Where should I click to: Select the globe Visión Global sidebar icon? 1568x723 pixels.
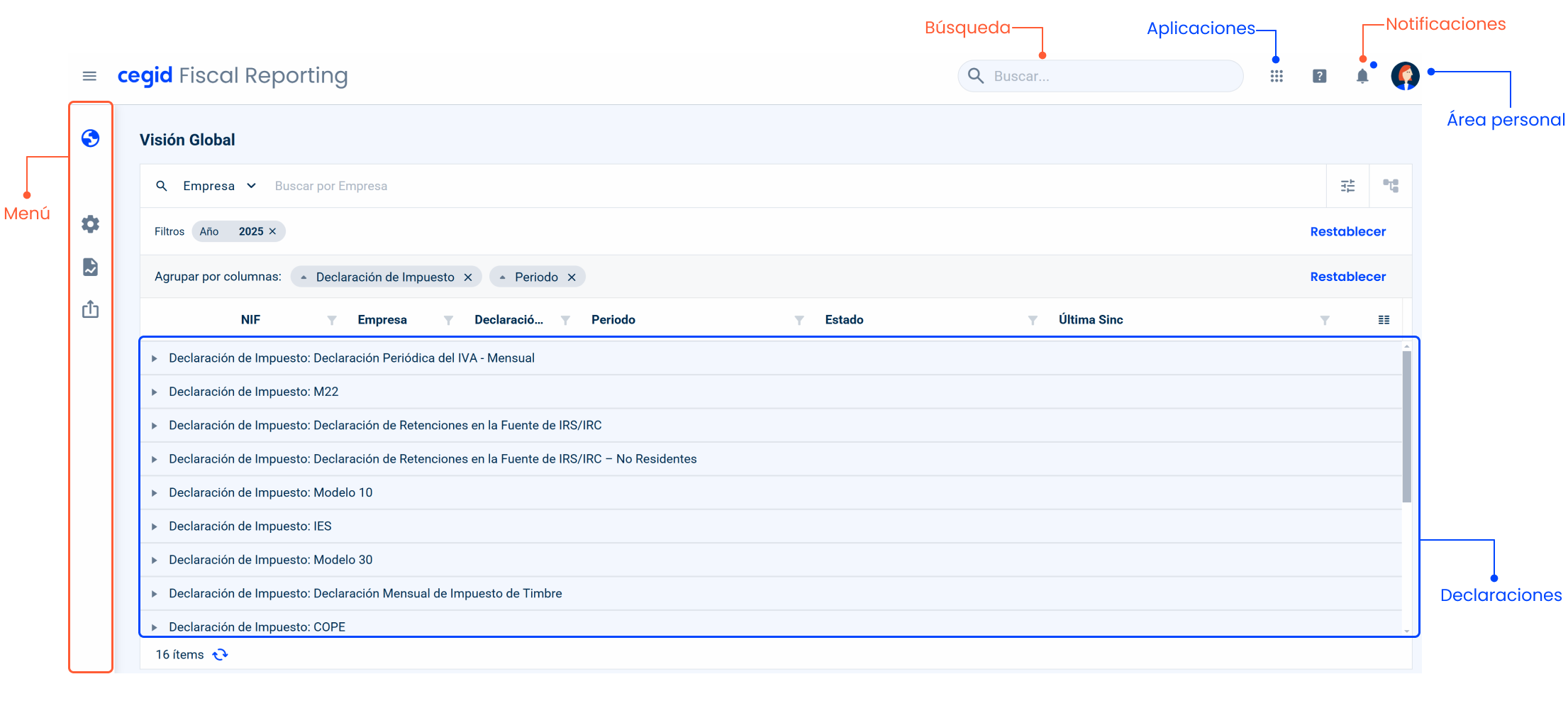coord(90,138)
